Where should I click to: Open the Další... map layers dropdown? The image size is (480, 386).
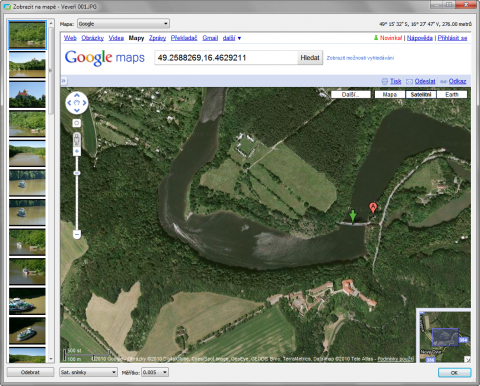(x=351, y=94)
